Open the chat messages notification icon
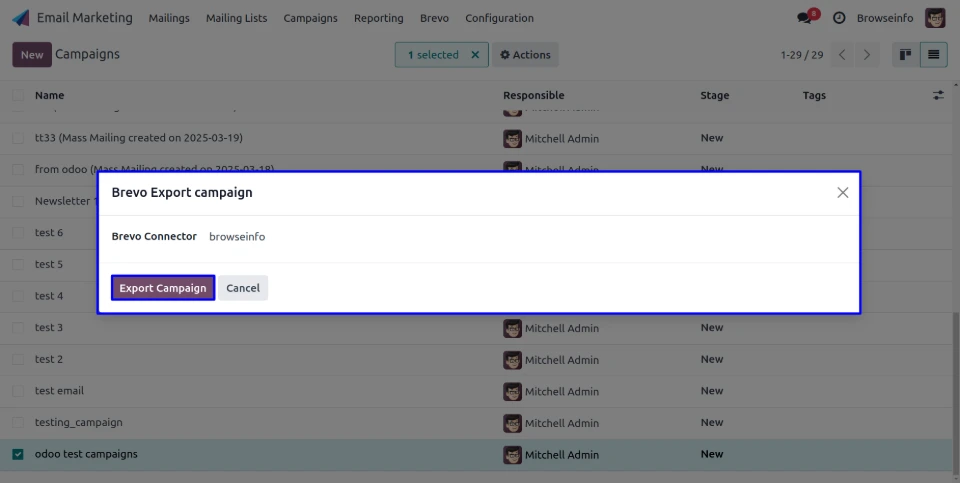 [x=805, y=18]
